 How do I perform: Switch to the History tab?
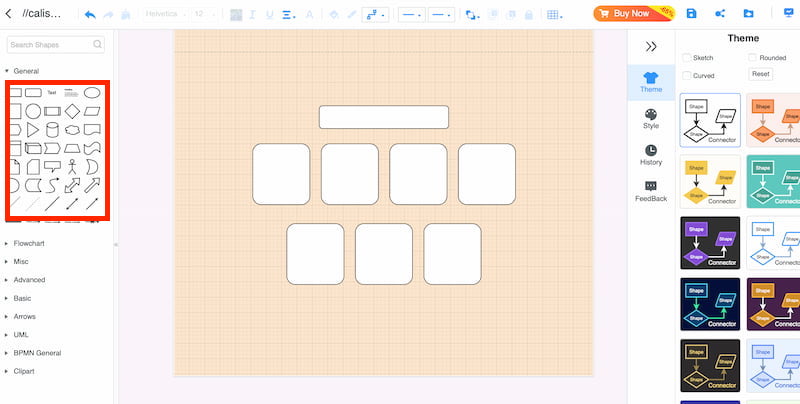coord(651,155)
